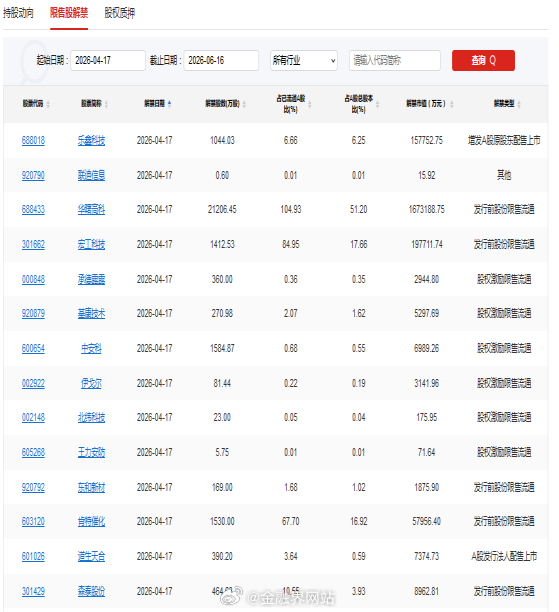Open stock code 601026 link
Viewport: 559px width, 612px height.
[33, 556]
